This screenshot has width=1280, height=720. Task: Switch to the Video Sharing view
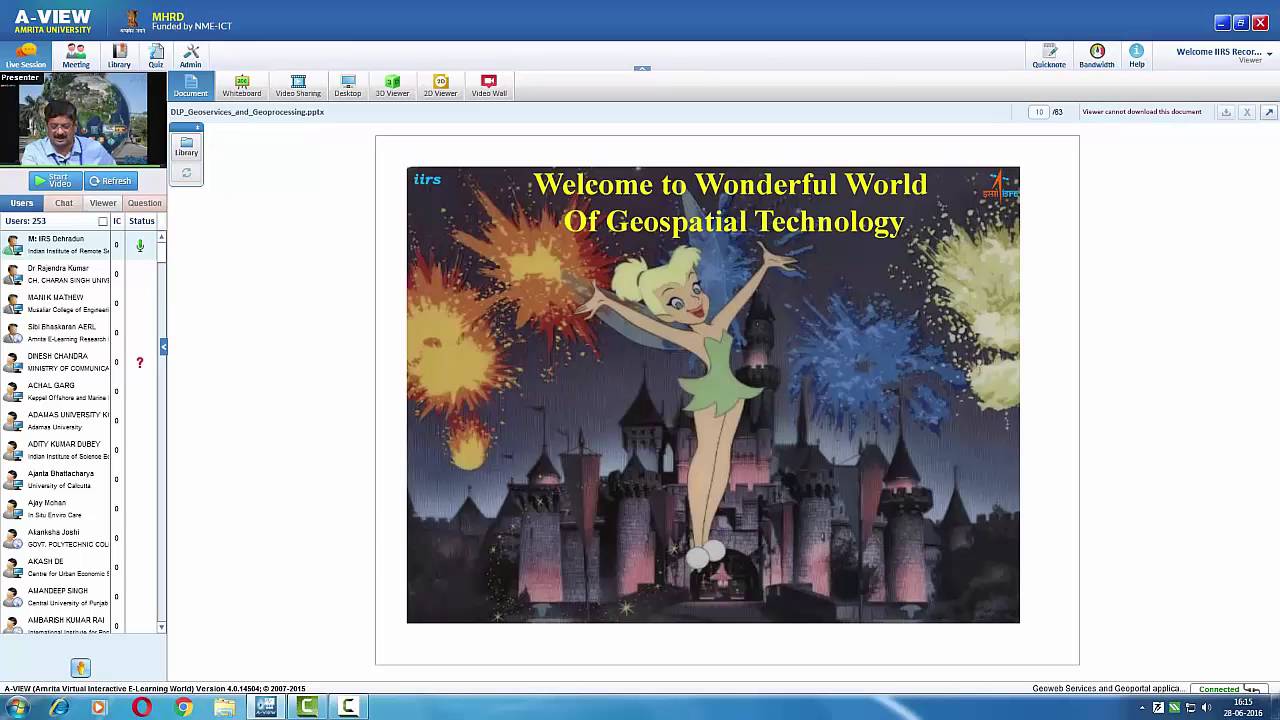coord(298,86)
